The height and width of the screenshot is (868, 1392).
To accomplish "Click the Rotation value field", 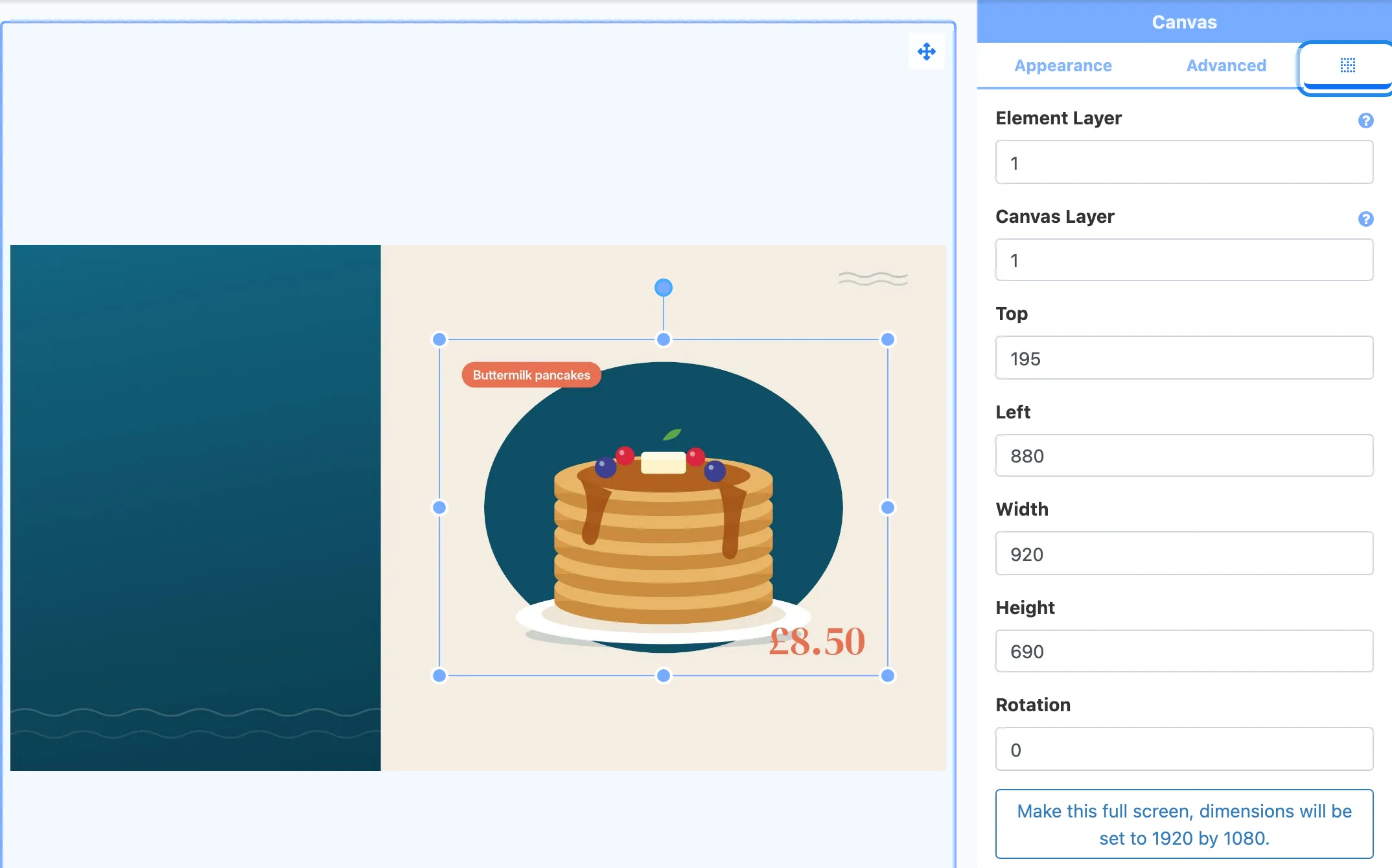I will point(1184,749).
